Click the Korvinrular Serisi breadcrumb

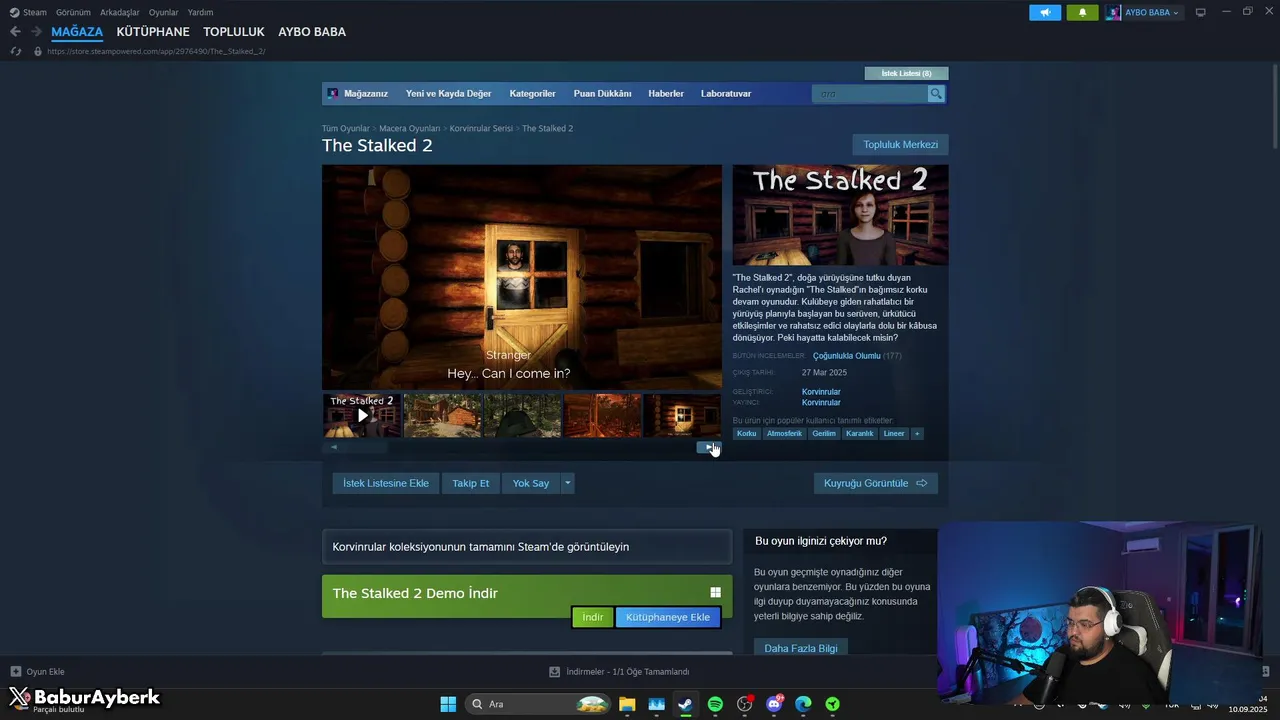(x=481, y=128)
